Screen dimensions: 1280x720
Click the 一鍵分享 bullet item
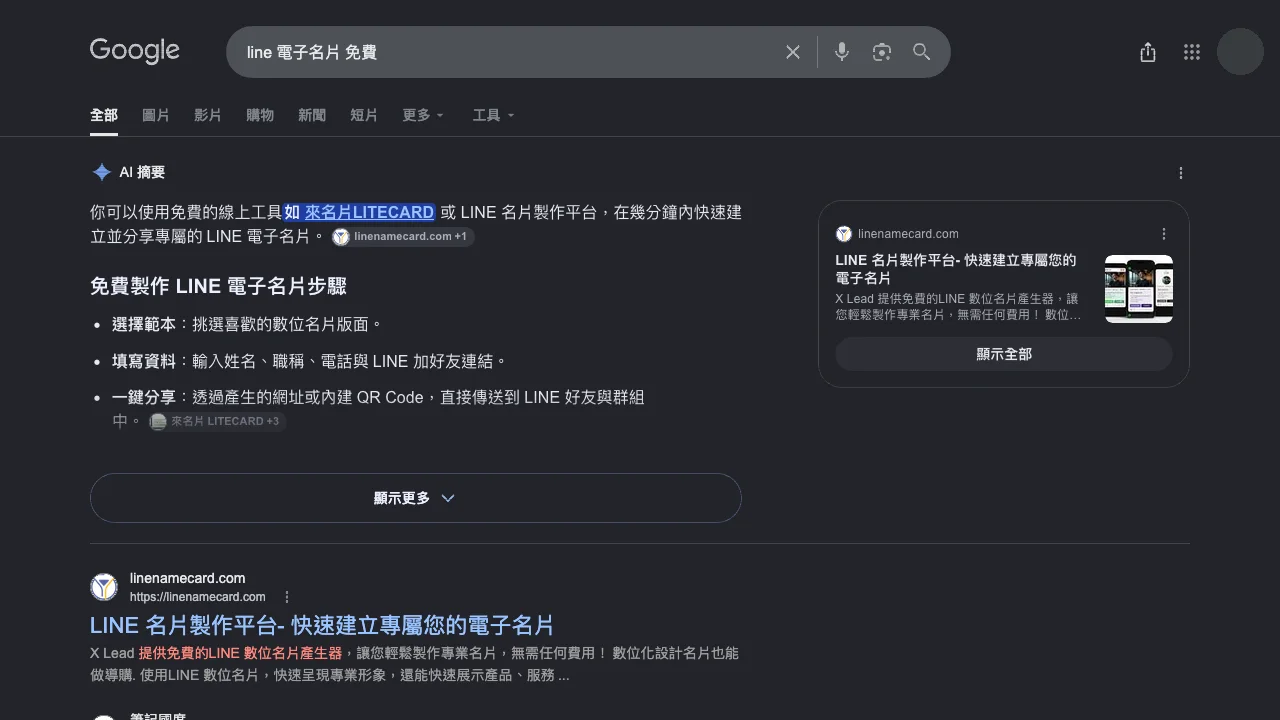click(378, 409)
